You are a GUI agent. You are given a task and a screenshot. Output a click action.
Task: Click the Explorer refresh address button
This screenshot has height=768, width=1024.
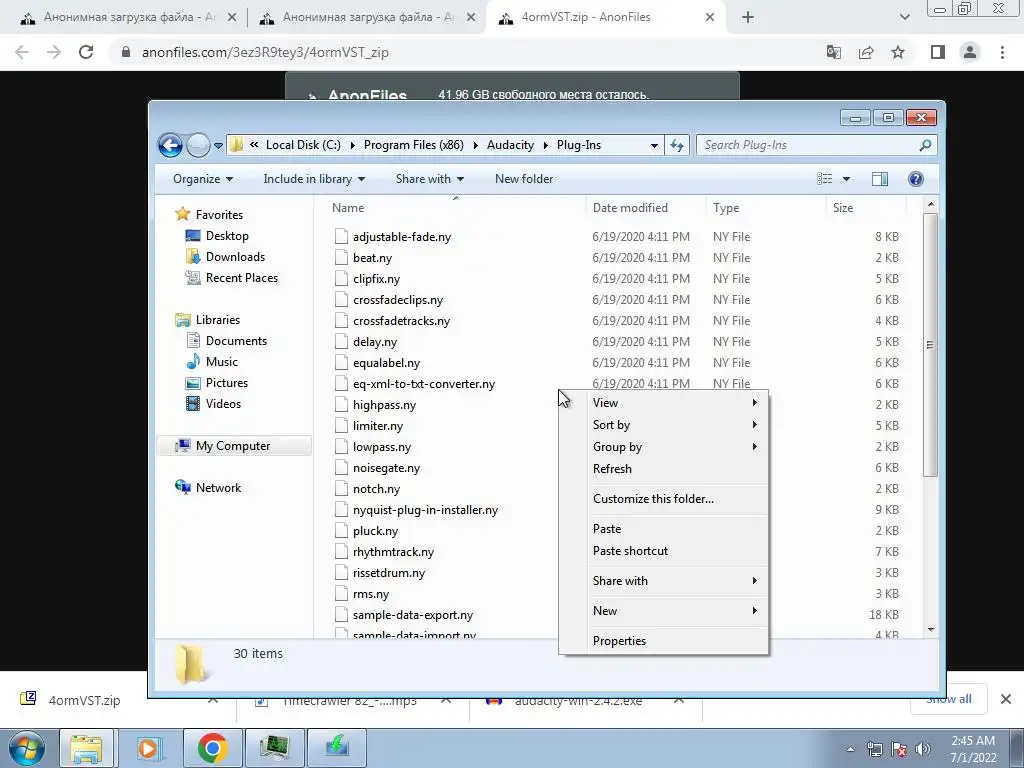click(677, 145)
